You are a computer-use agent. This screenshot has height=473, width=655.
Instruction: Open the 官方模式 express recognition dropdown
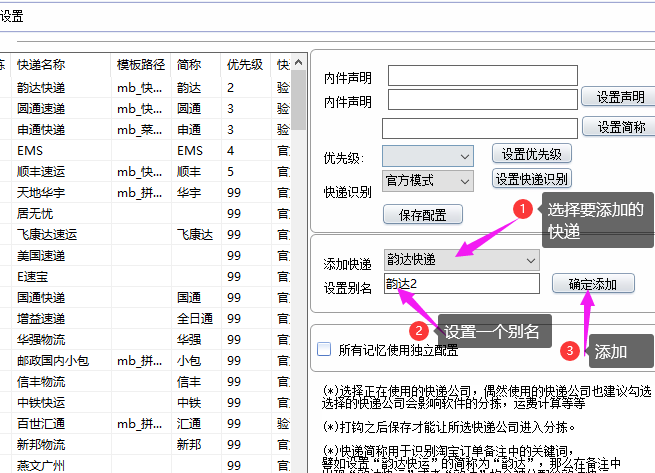point(428,181)
